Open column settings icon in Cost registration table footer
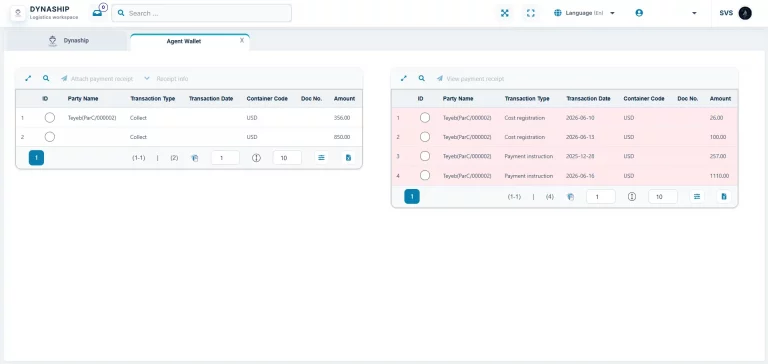The height and width of the screenshot is (364, 768). 697,196
